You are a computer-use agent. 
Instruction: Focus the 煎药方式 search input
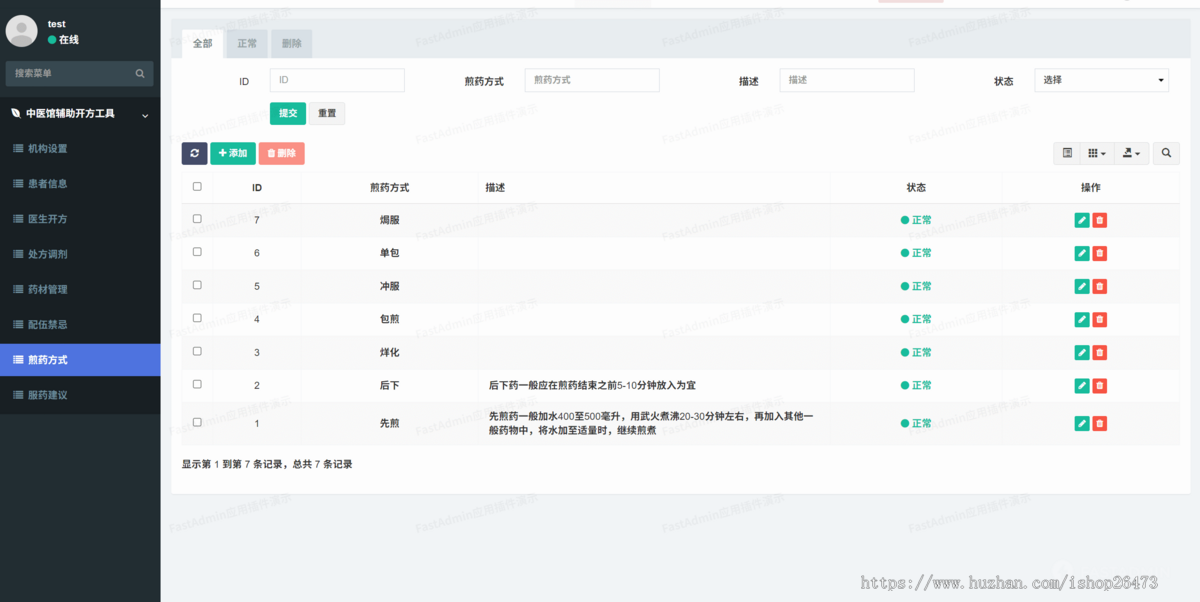click(x=592, y=80)
